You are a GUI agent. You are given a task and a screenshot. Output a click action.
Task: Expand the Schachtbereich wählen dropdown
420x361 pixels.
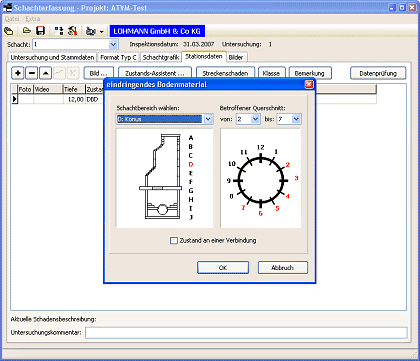coord(208,119)
